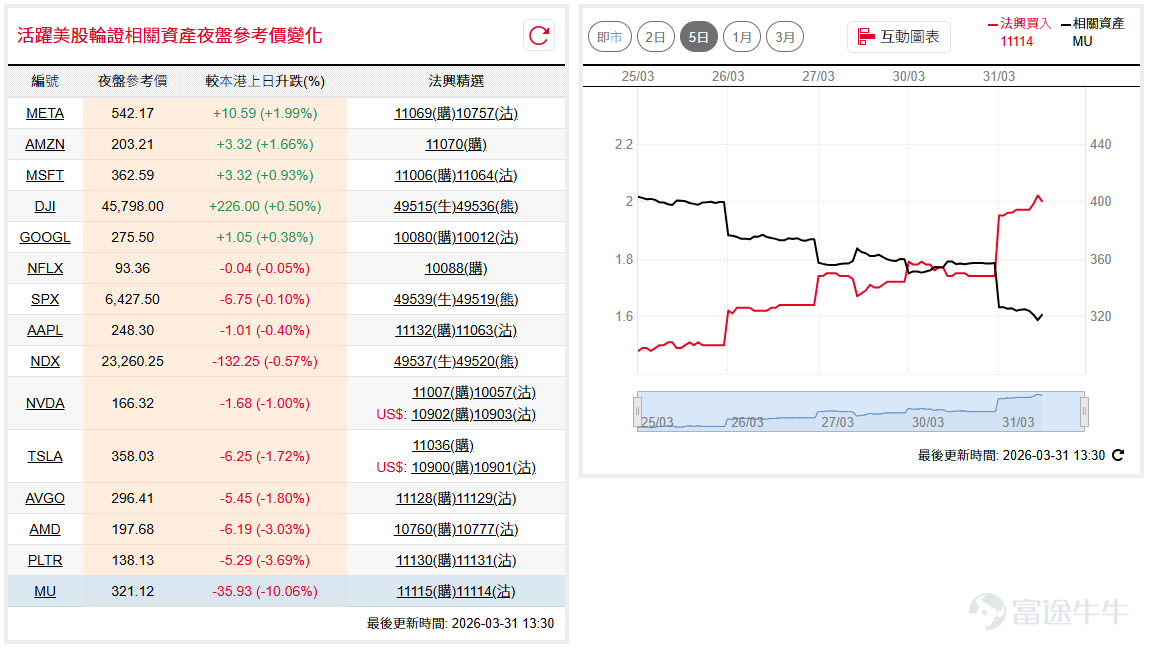Open warrant 11006(購) for MSFT
Viewport: 1149px width, 648px height.
coord(425,175)
